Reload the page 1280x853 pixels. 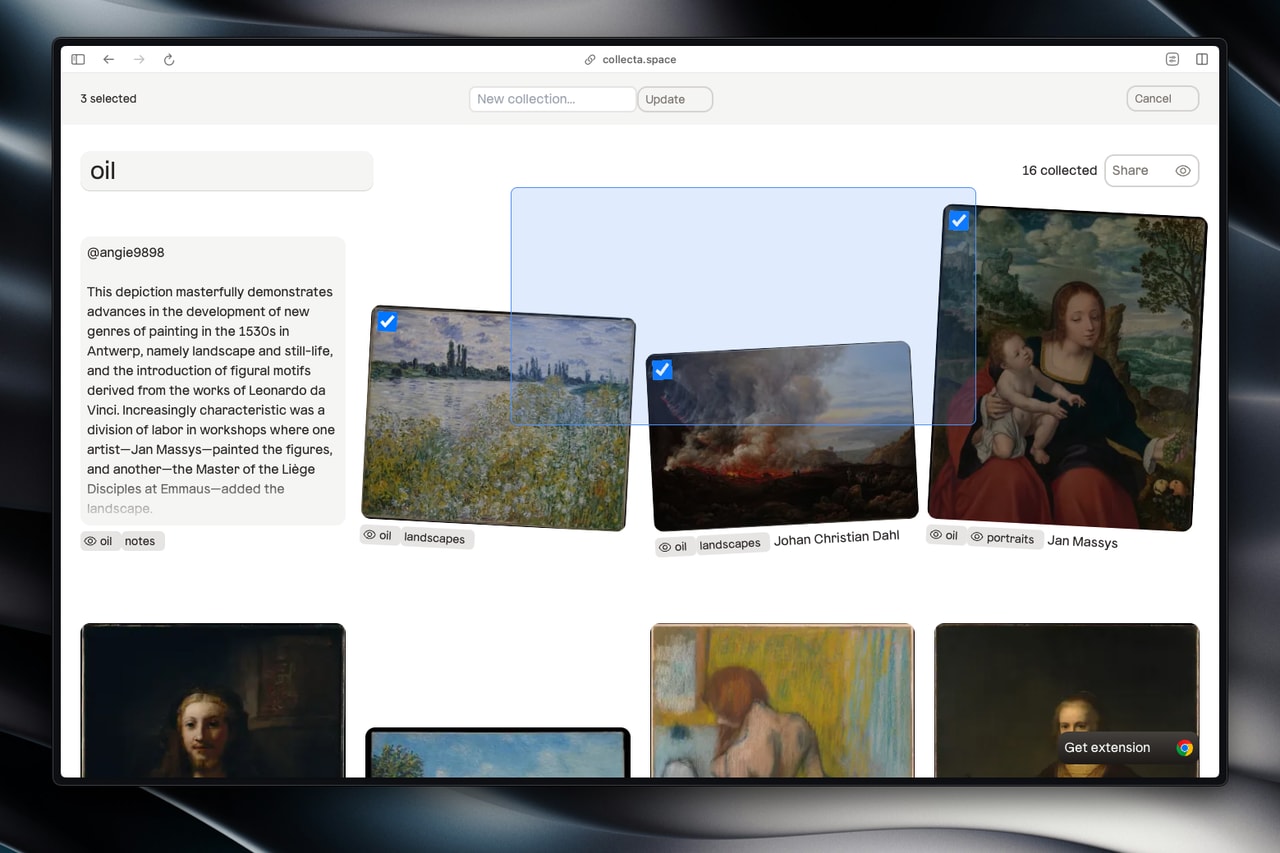[169, 60]
